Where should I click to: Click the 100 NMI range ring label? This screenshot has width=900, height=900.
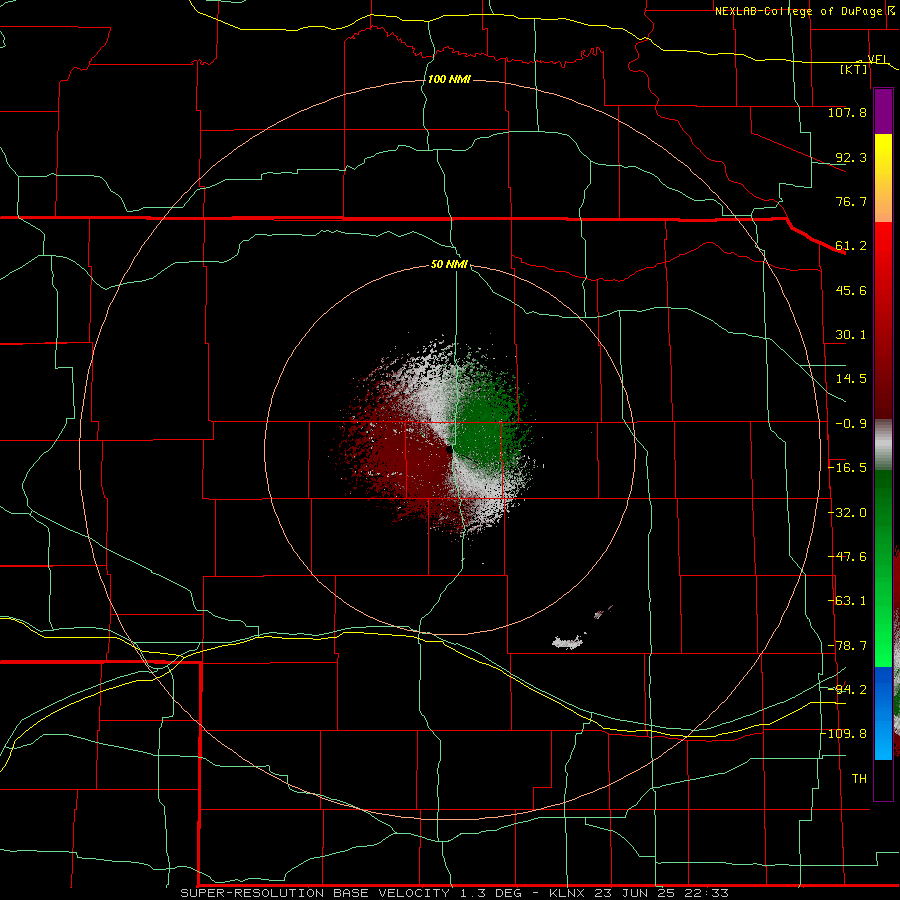tap(449, 79)
